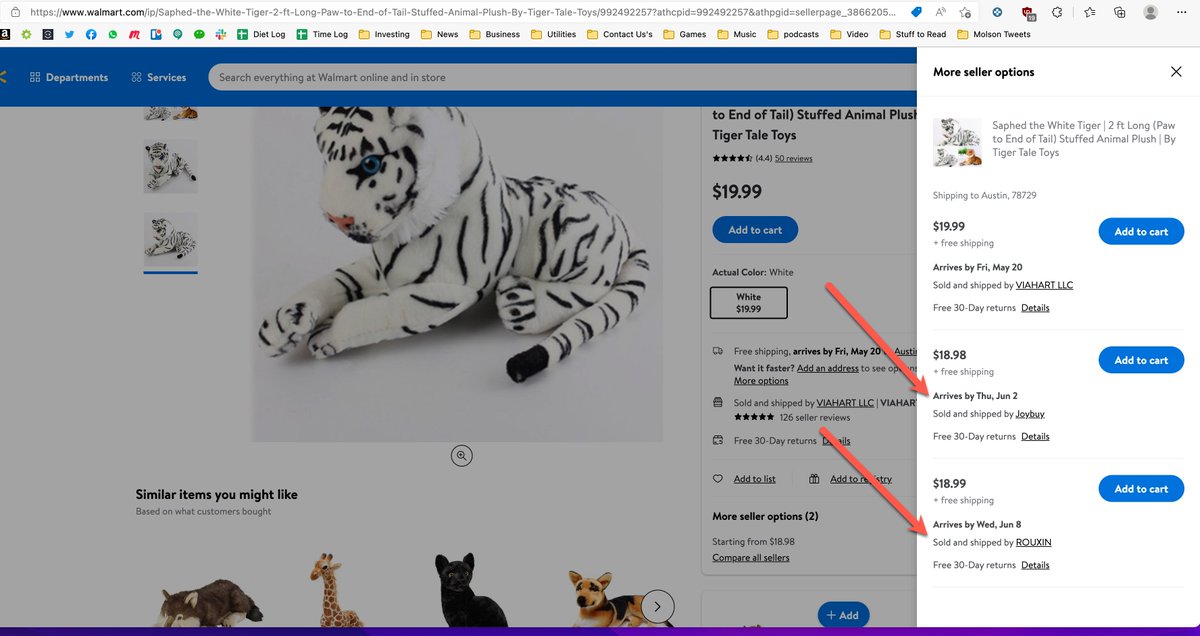The image size is (1200, 636).
Task: Open the product thumbnail in seller panel
Action: [957, 142]
